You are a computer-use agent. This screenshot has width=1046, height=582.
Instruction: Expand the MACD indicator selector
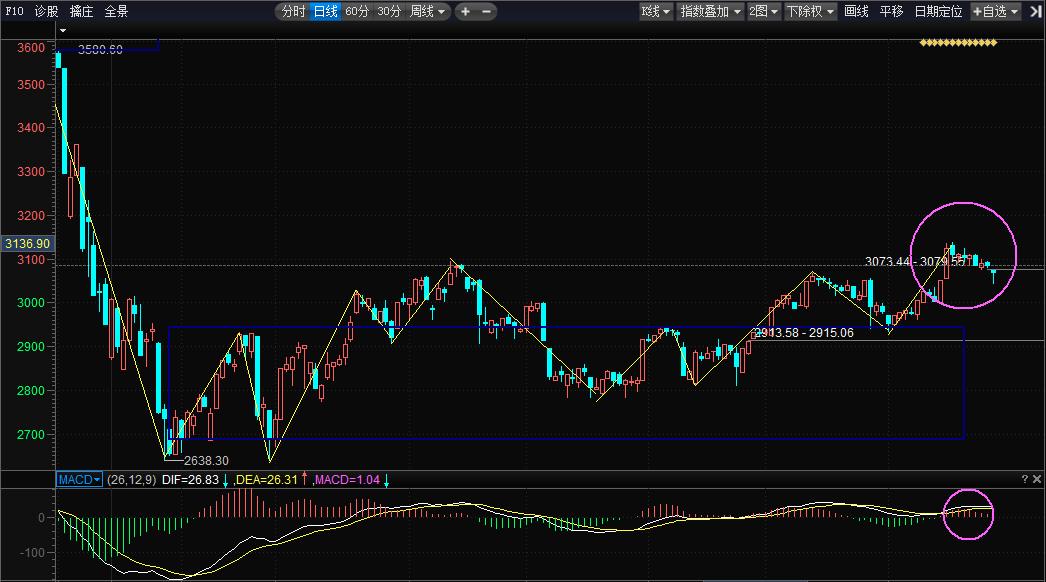(79, 480)
